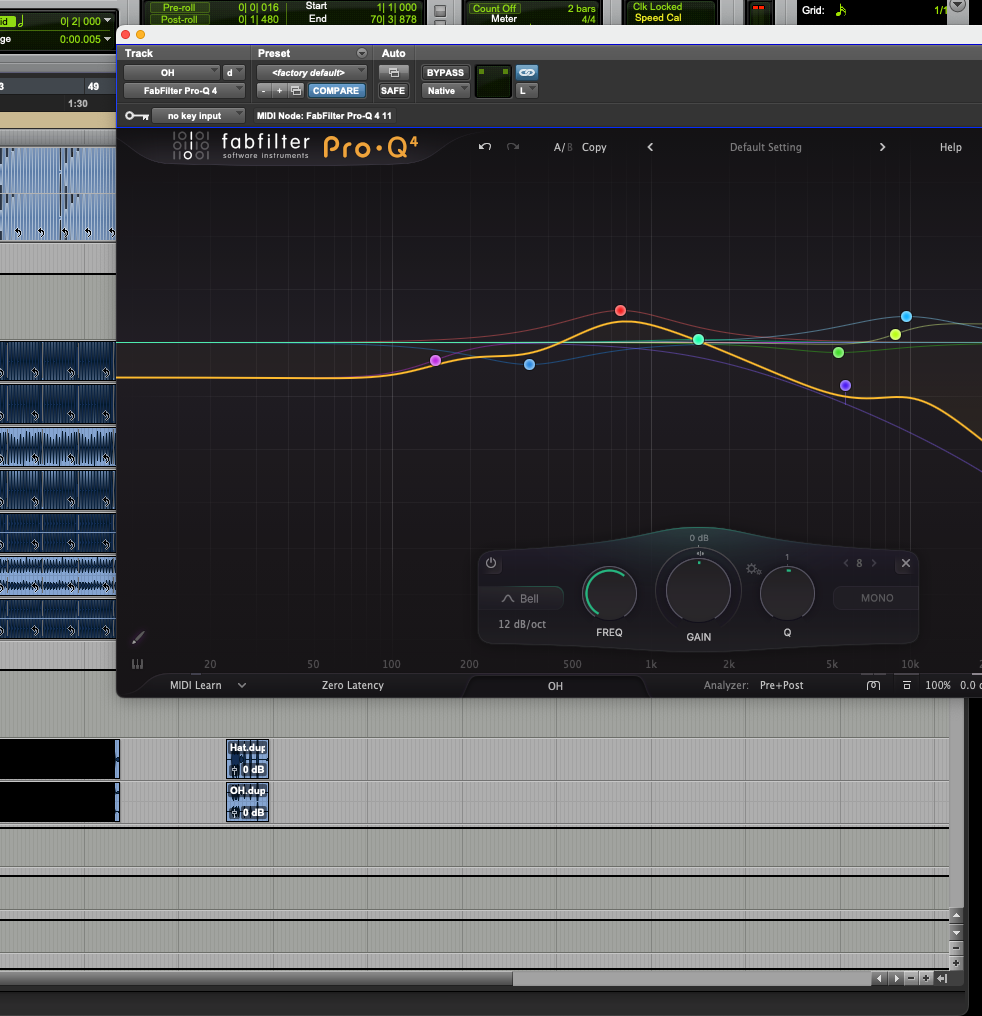Click the preset settings copy icon

pyautogui.click(x=296, y=91)
